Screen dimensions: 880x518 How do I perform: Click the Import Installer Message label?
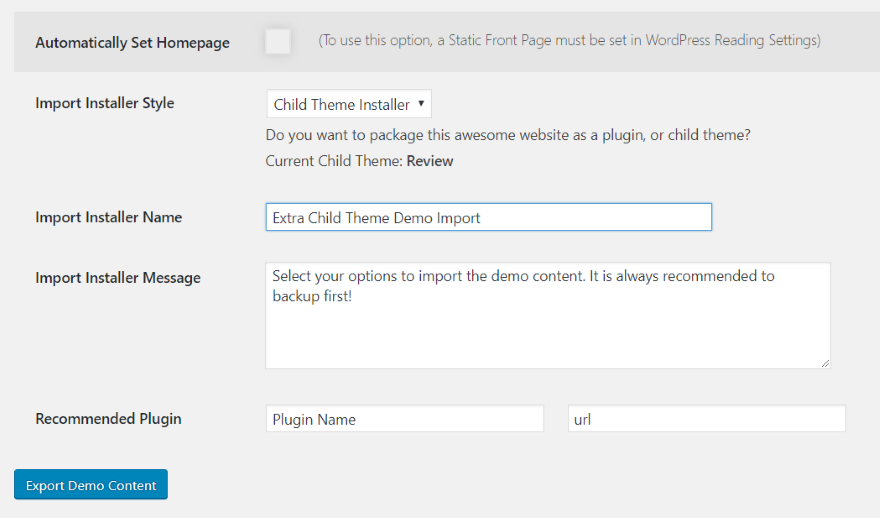[x=117, y=277]
